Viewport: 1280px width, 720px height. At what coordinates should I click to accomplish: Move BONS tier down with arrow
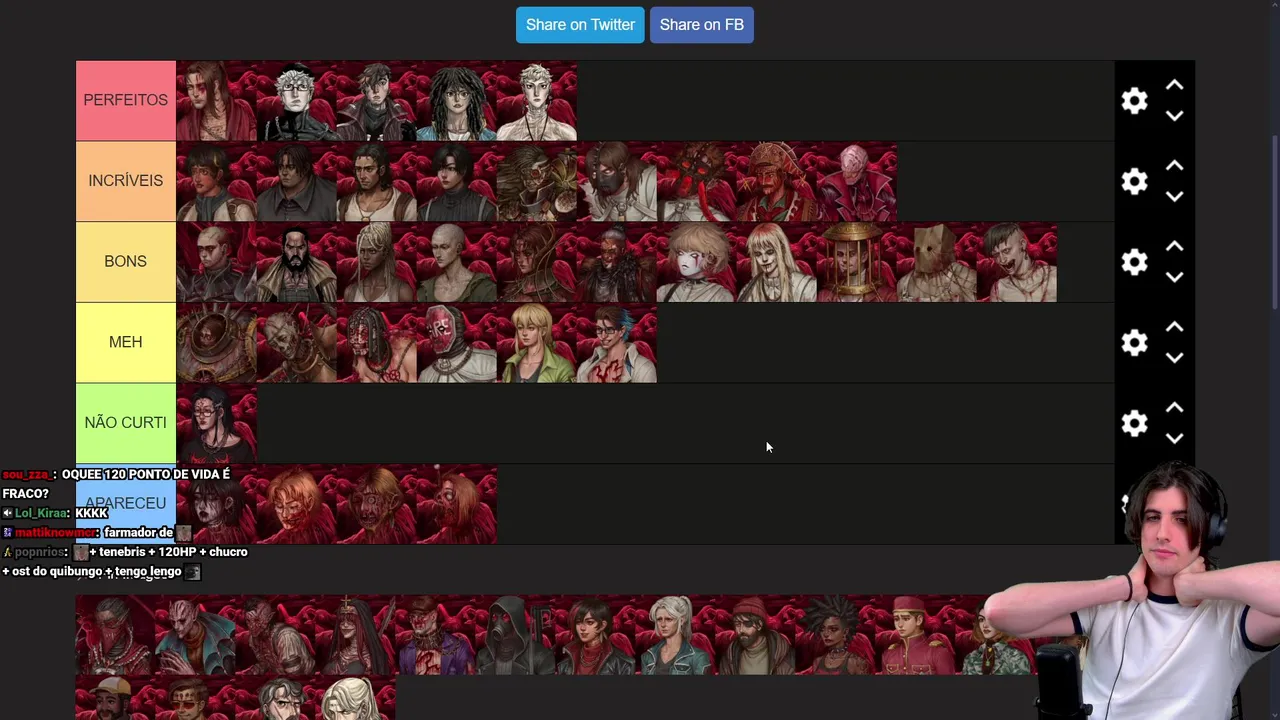click(x=1175, y=277)
